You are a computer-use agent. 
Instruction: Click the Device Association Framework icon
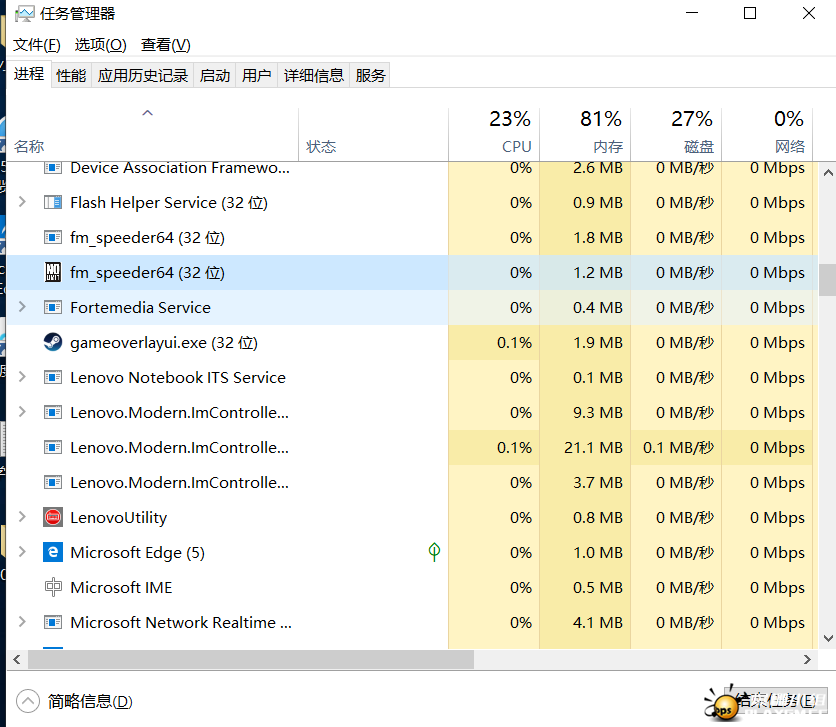(x=53, y=168)
